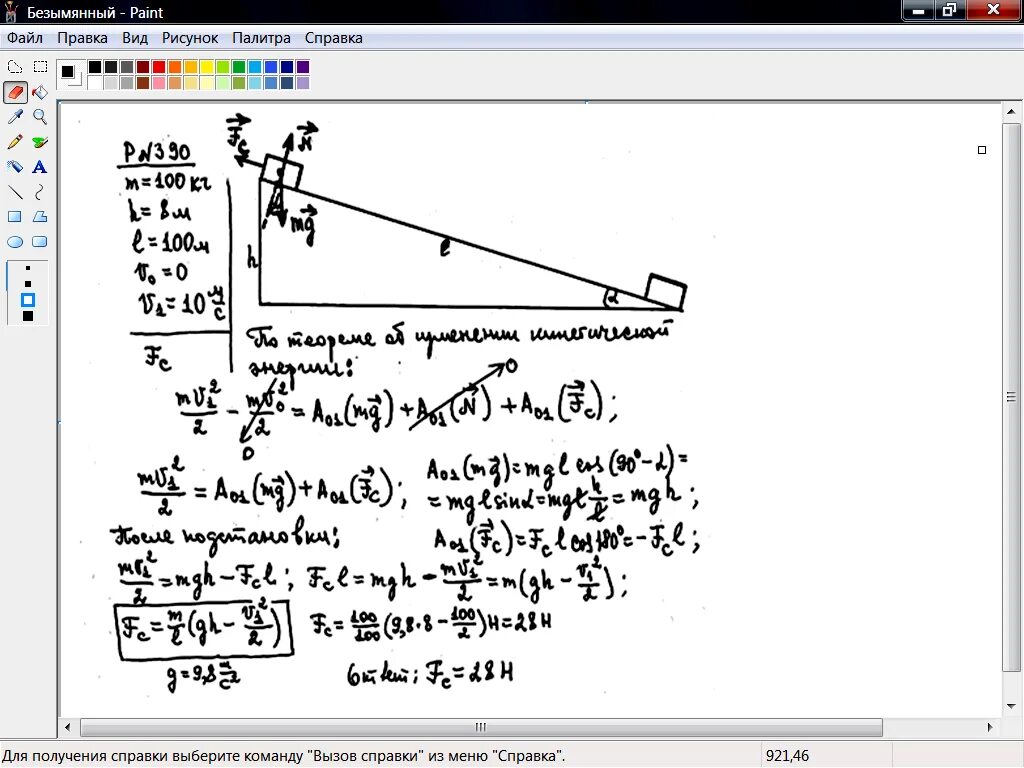Open the Рисунок menu
Image resolution: width=1024 pixels, height=768 pixels.
pyautogui.click(x=190, y=38)
